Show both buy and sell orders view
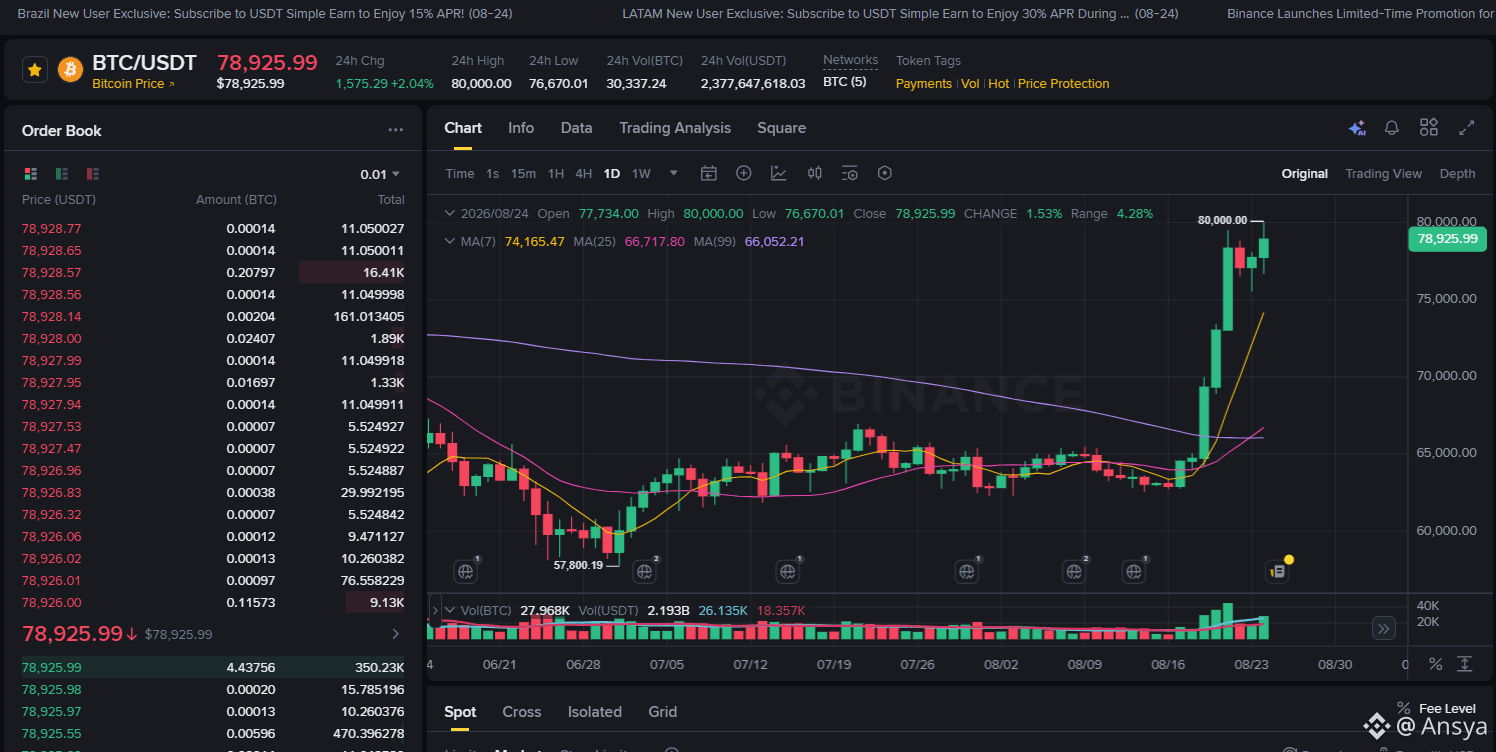The height and width of the screenshot is (752, 1496). tap(31, 174)
